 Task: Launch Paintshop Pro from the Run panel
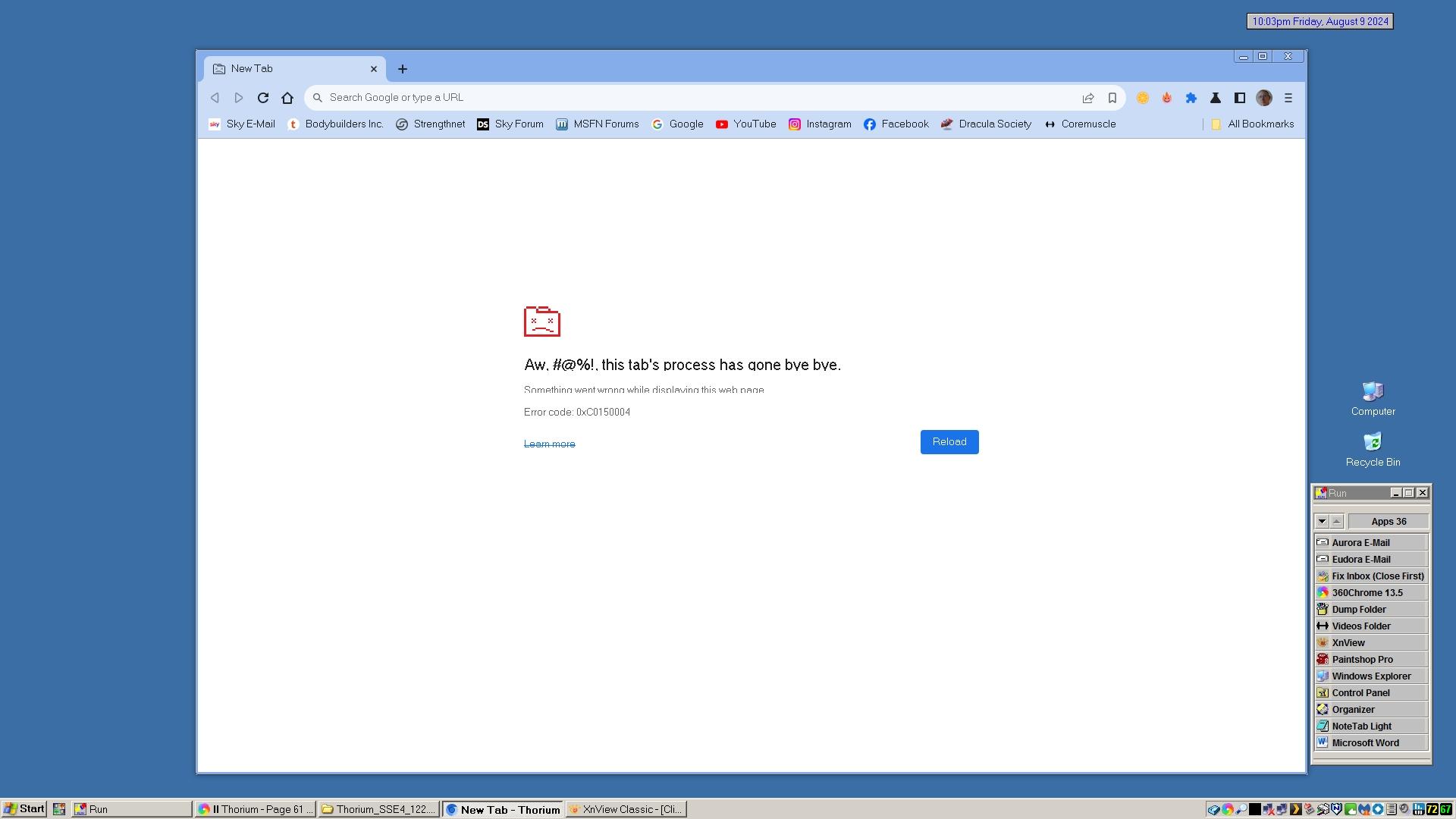coord(1371,660)
